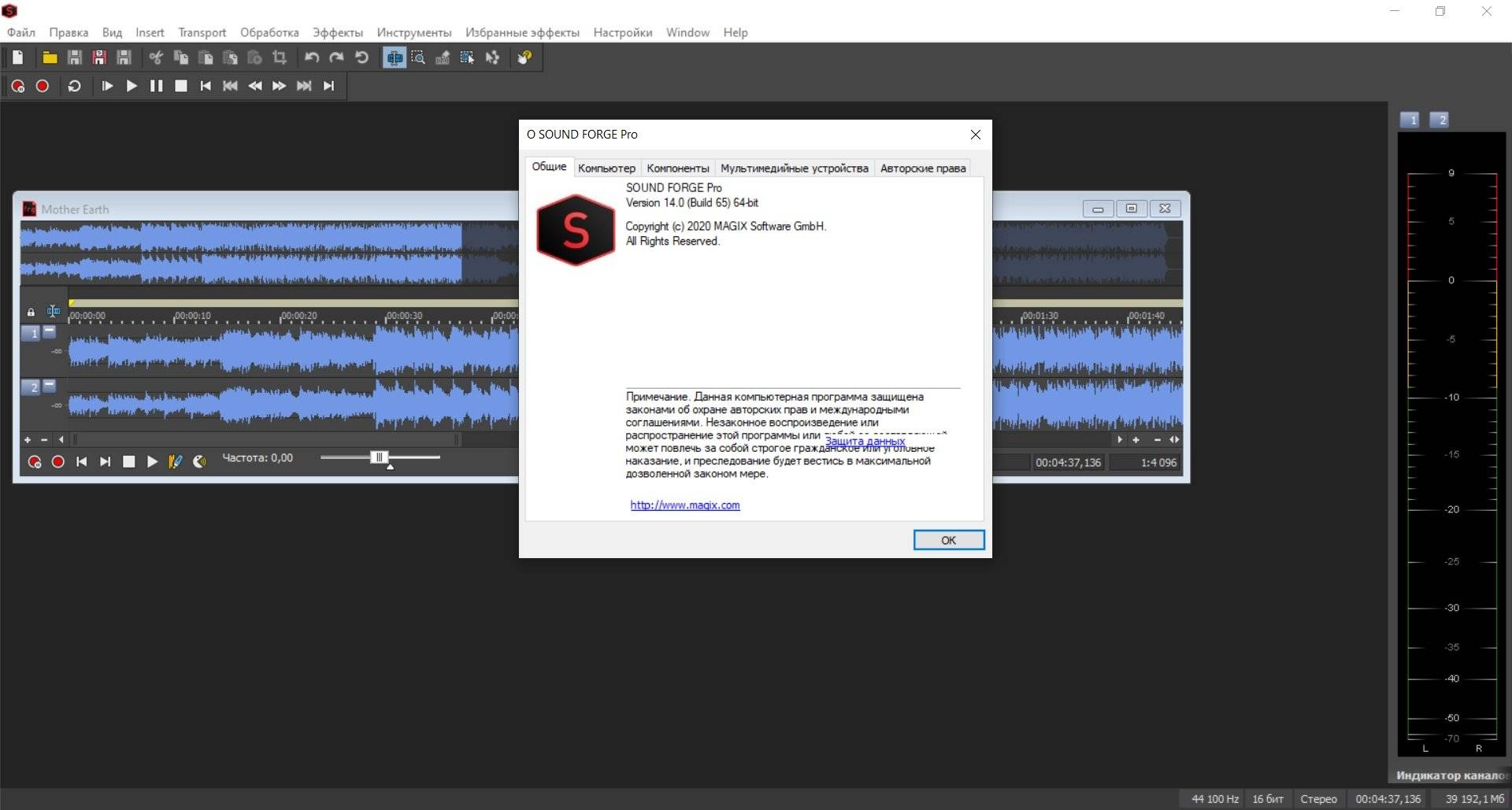The image size is (1512, 810).
Task: Click the speaker playback mode icon in Mother Earth
Action: tap(199, 462)
